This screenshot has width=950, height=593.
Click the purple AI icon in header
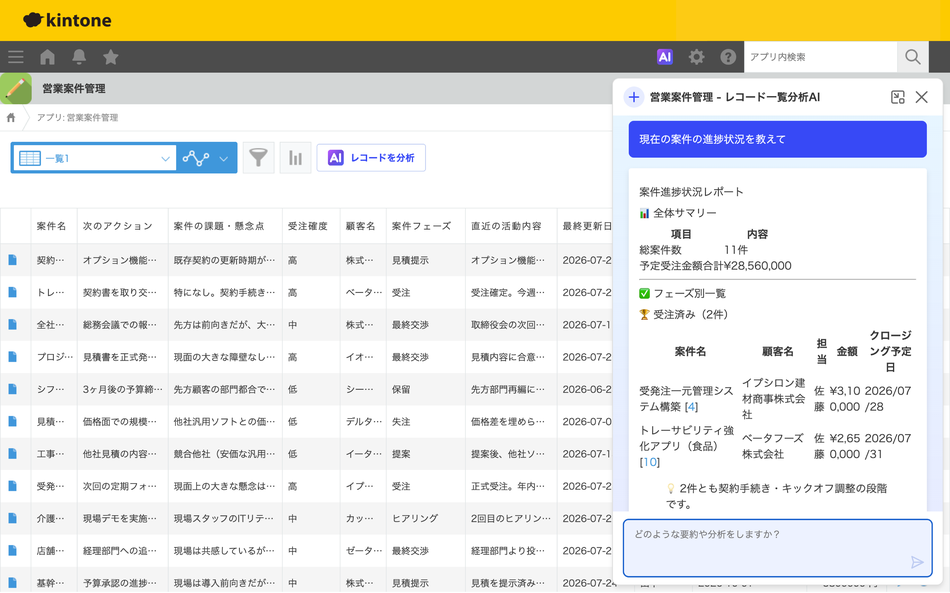[665, 57]
